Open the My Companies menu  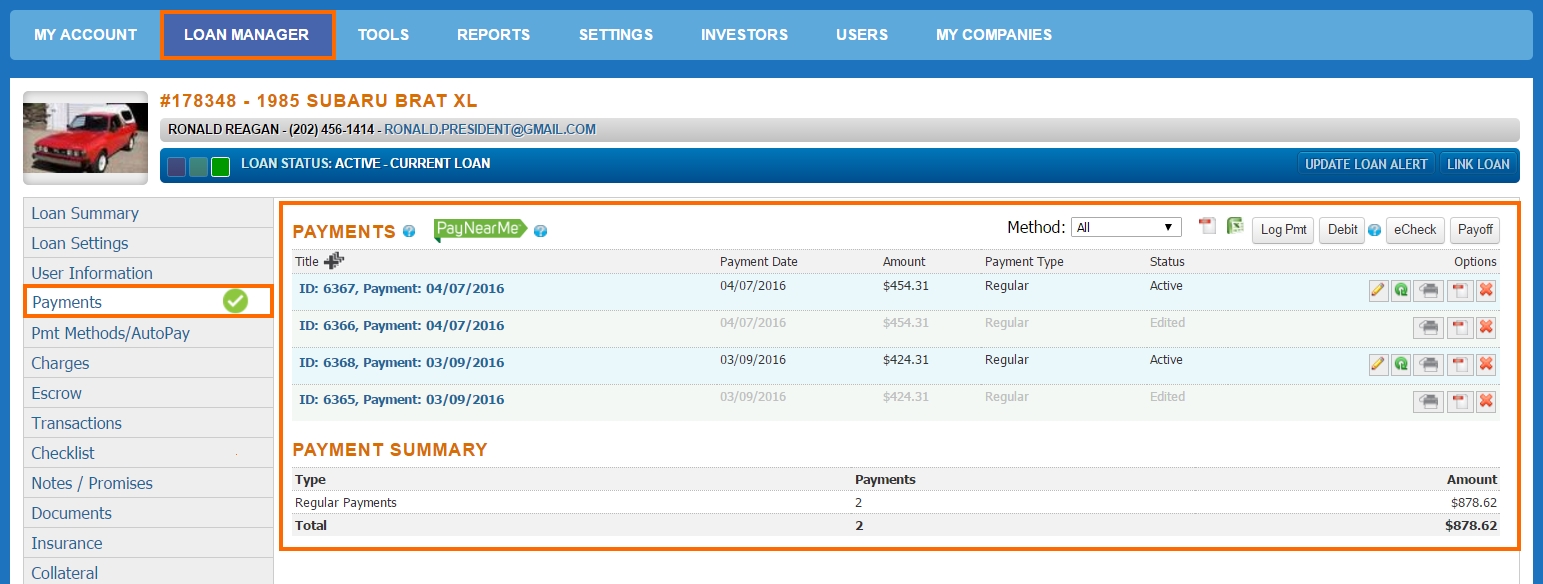pos(994,35)
